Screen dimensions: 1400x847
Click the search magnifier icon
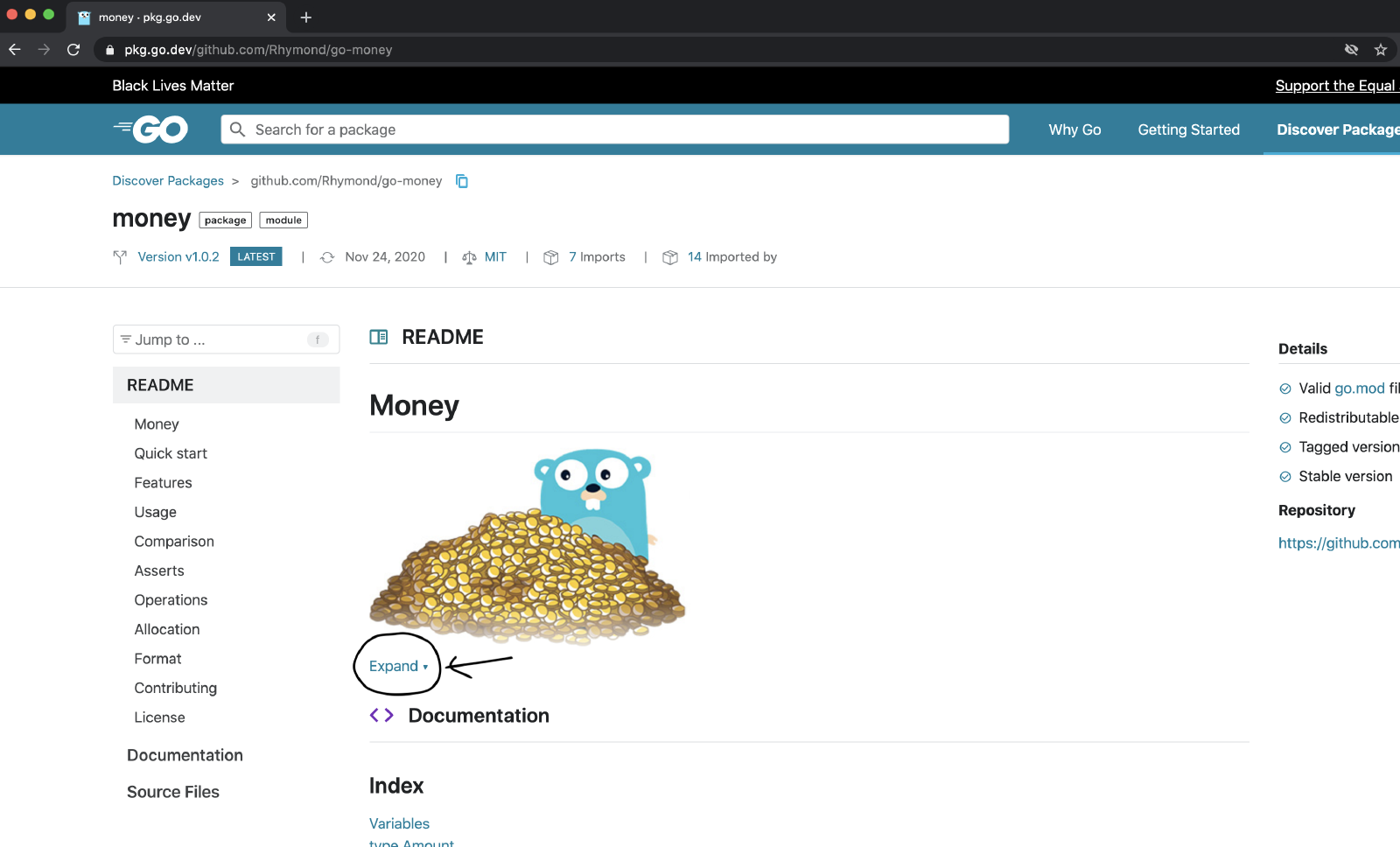[237, 129]
